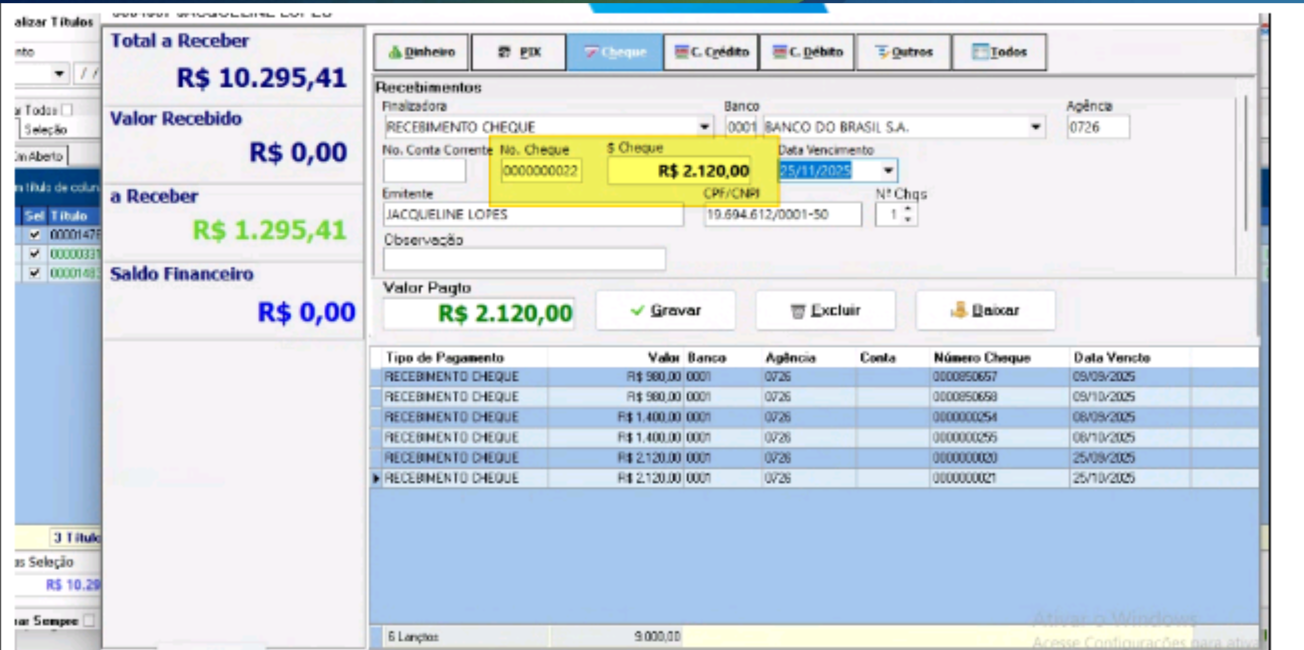Switch to C. Crédito payment
Image resolution: width=1304 pixels, height=650 pixels.
(x=710, y=52)
